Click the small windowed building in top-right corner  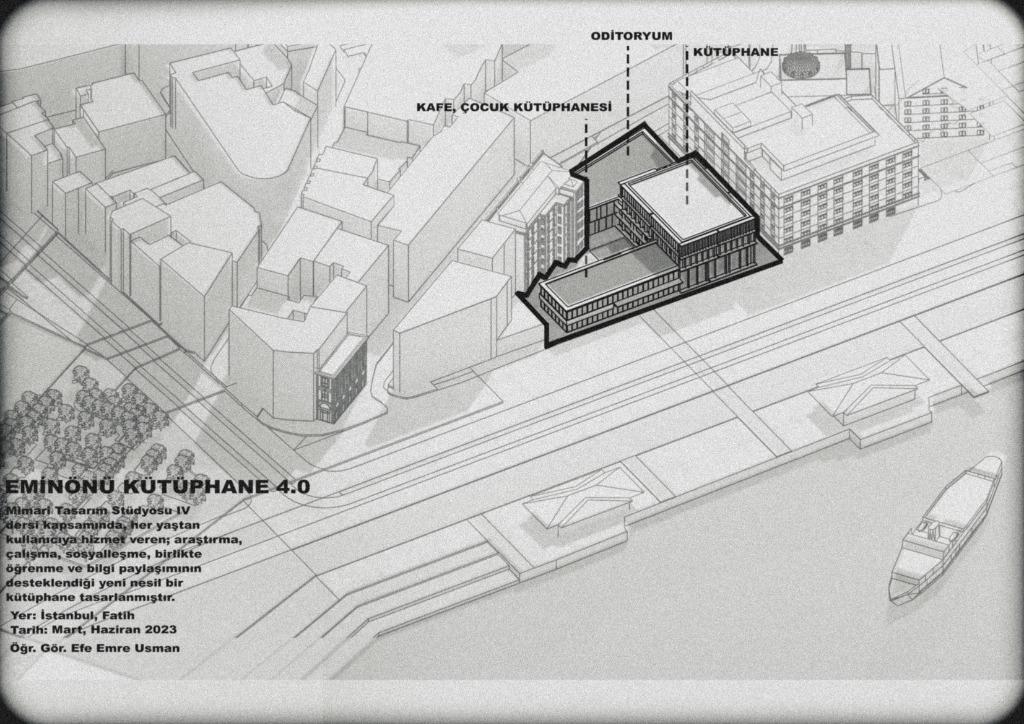938,110
